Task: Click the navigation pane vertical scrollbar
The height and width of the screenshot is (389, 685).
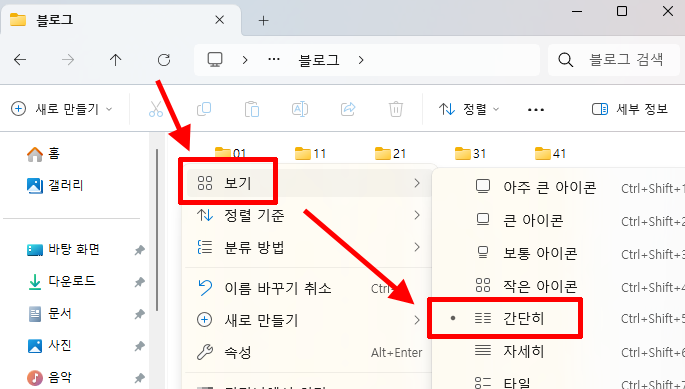Action: pyautogui.click(x=157, y=230)
